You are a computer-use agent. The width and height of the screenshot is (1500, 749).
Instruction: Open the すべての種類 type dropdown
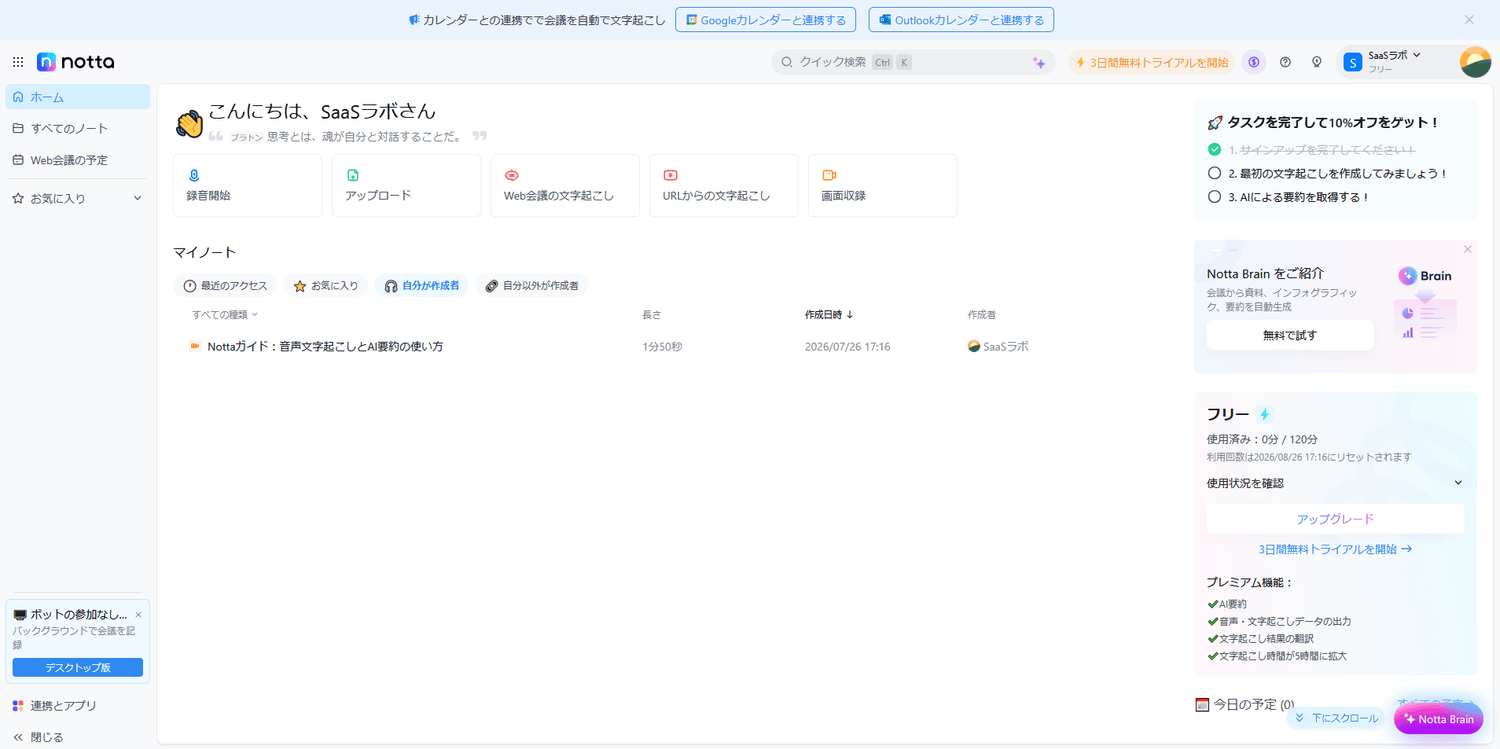coord(225,315)
